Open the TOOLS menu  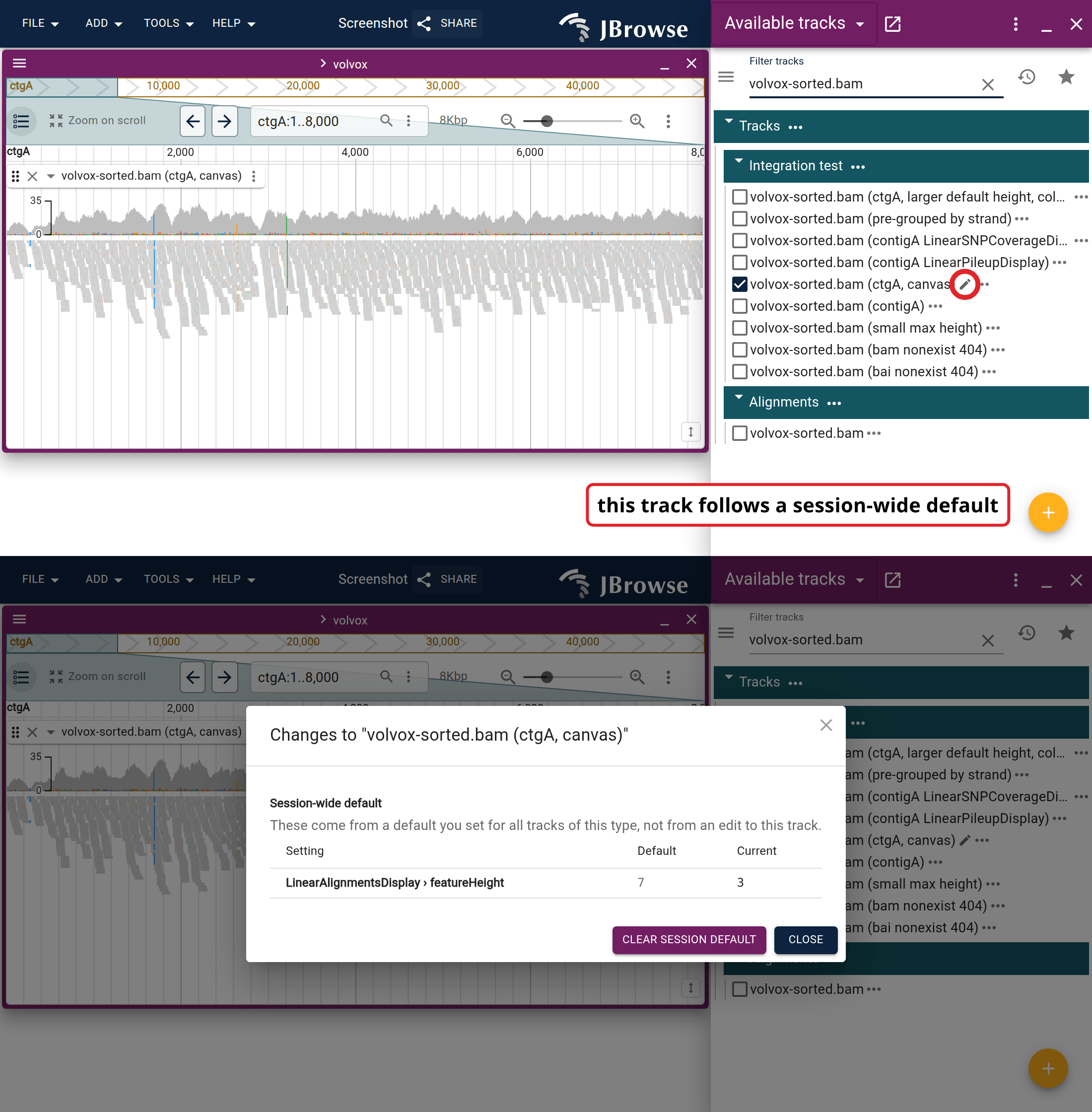click(x=168, y=23)
